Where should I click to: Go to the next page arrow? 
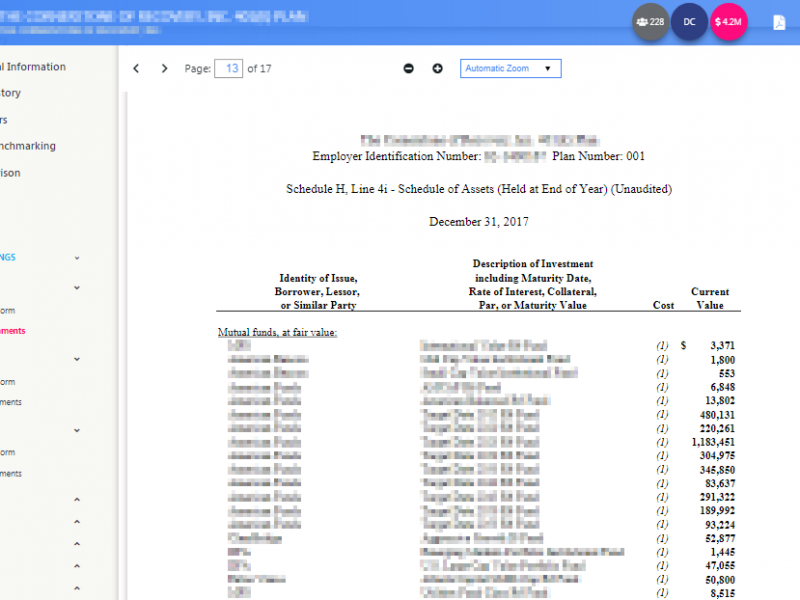[x=165, y=69]
